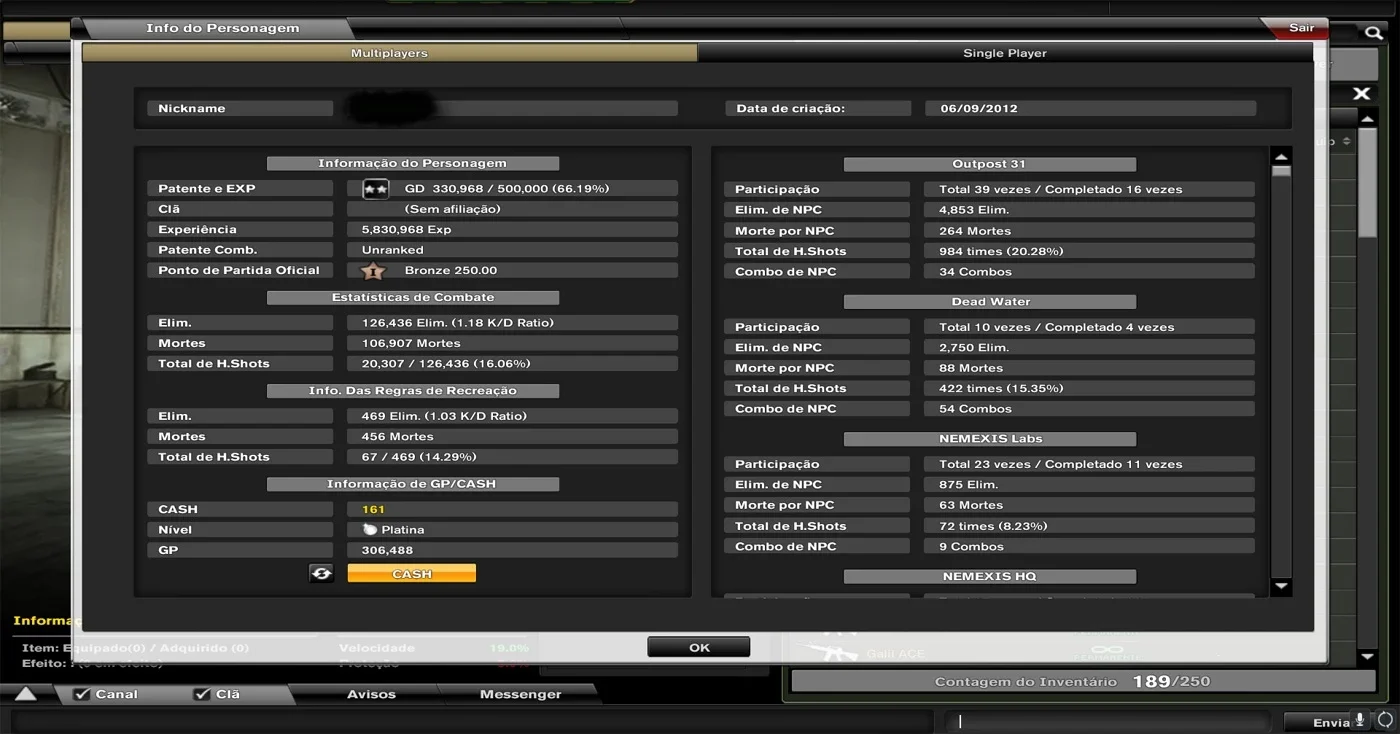Click the Estatísticas de Combate header
The width and height of the screenshot is (1400, 734).
tap(412, 297)
